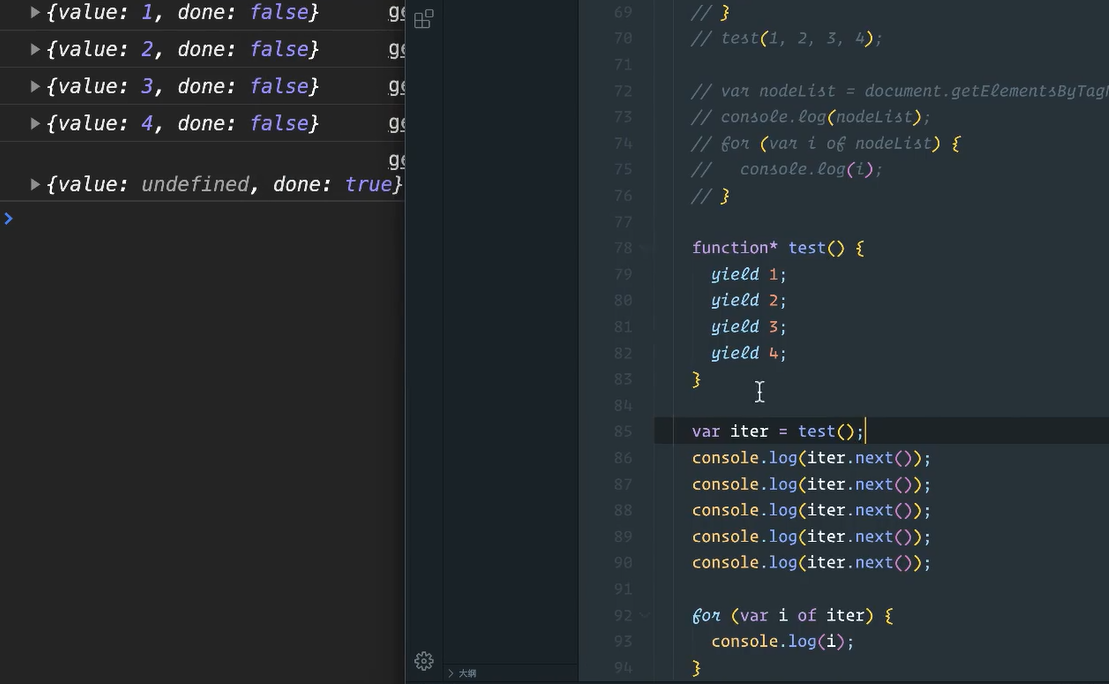Click 'yield 1;' on line 79
Viewport: 1109px width, 684px height.
tap(748, 274)
